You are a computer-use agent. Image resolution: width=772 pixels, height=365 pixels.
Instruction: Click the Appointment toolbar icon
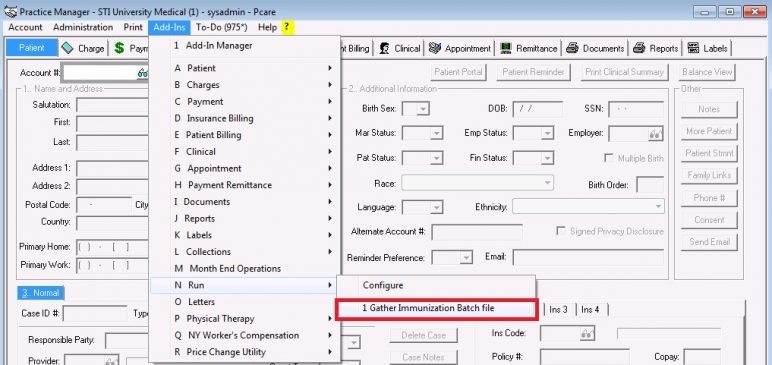coord(435,48)
